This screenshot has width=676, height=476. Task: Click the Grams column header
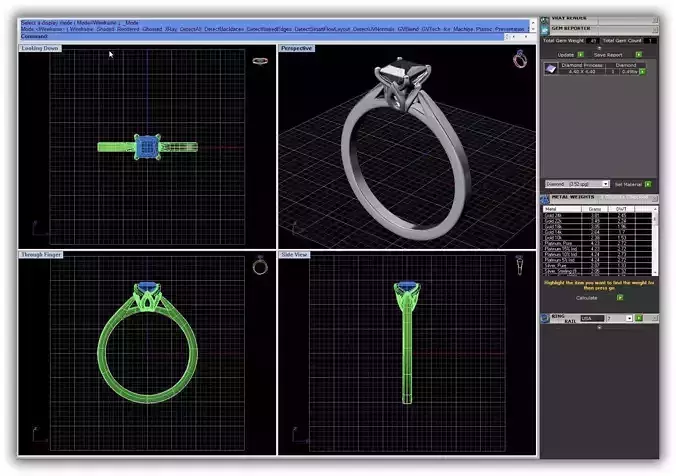click(595, 209)
